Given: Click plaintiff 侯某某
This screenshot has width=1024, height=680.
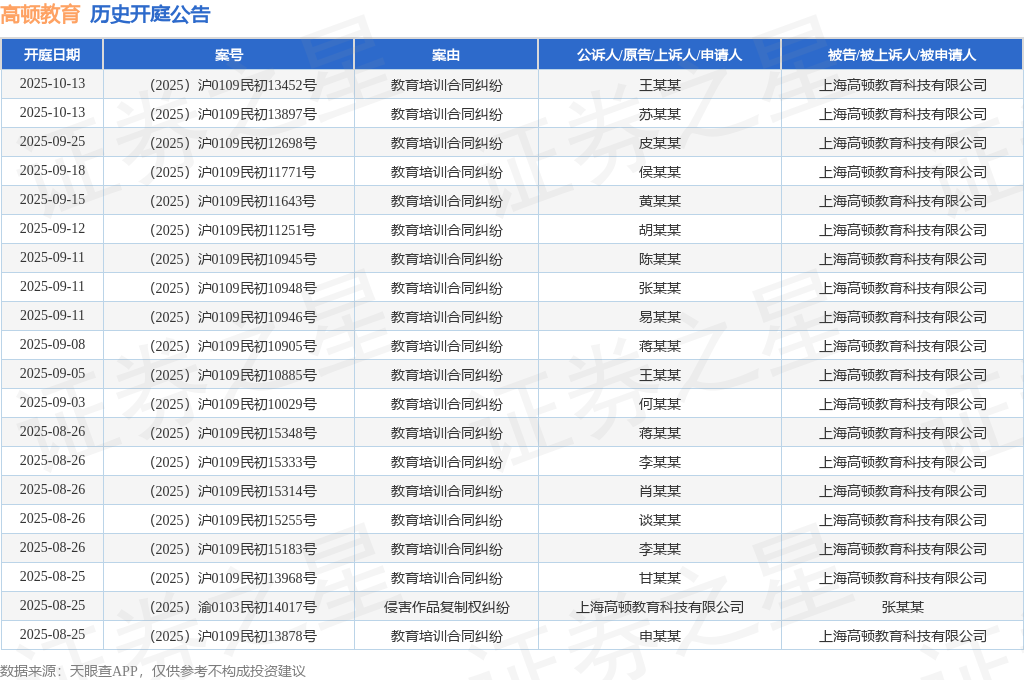Looking at the screenshot, I should (660, 172).
